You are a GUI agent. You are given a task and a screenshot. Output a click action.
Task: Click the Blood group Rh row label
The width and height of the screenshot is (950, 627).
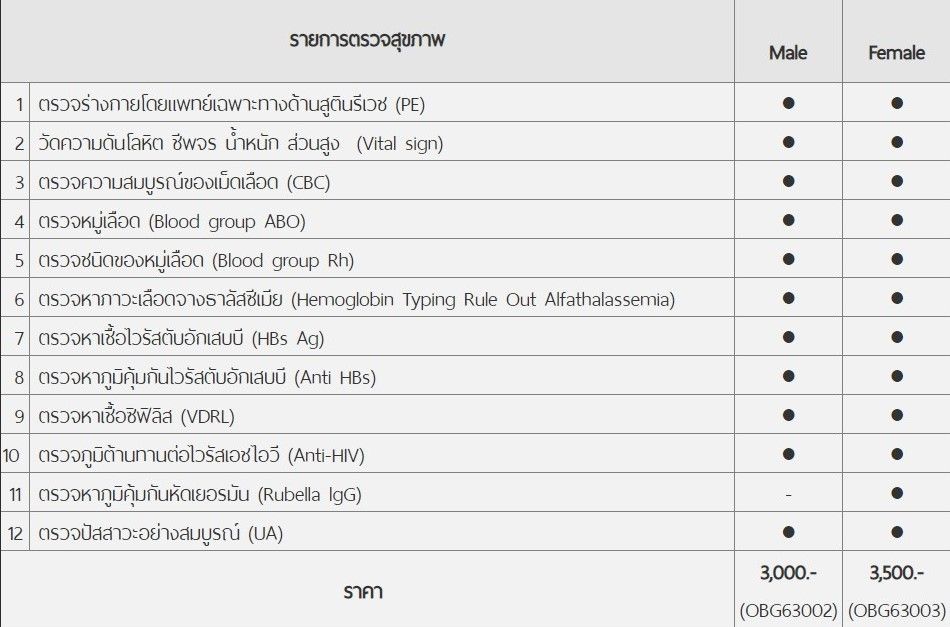196,260
